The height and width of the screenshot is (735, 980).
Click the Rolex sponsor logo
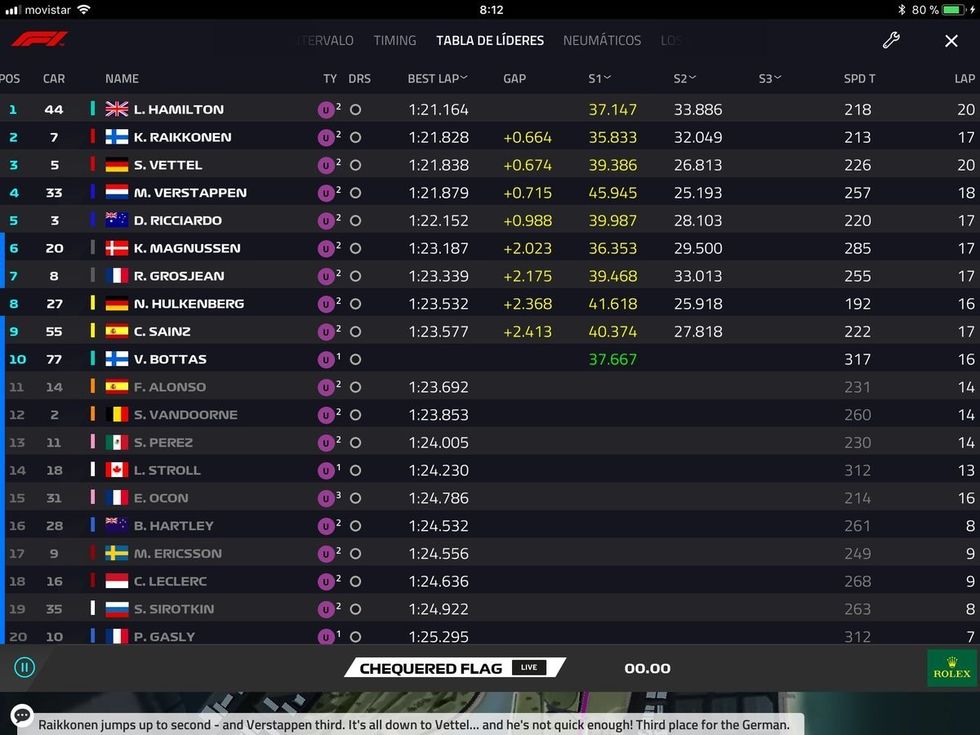(x=951, y=668)
